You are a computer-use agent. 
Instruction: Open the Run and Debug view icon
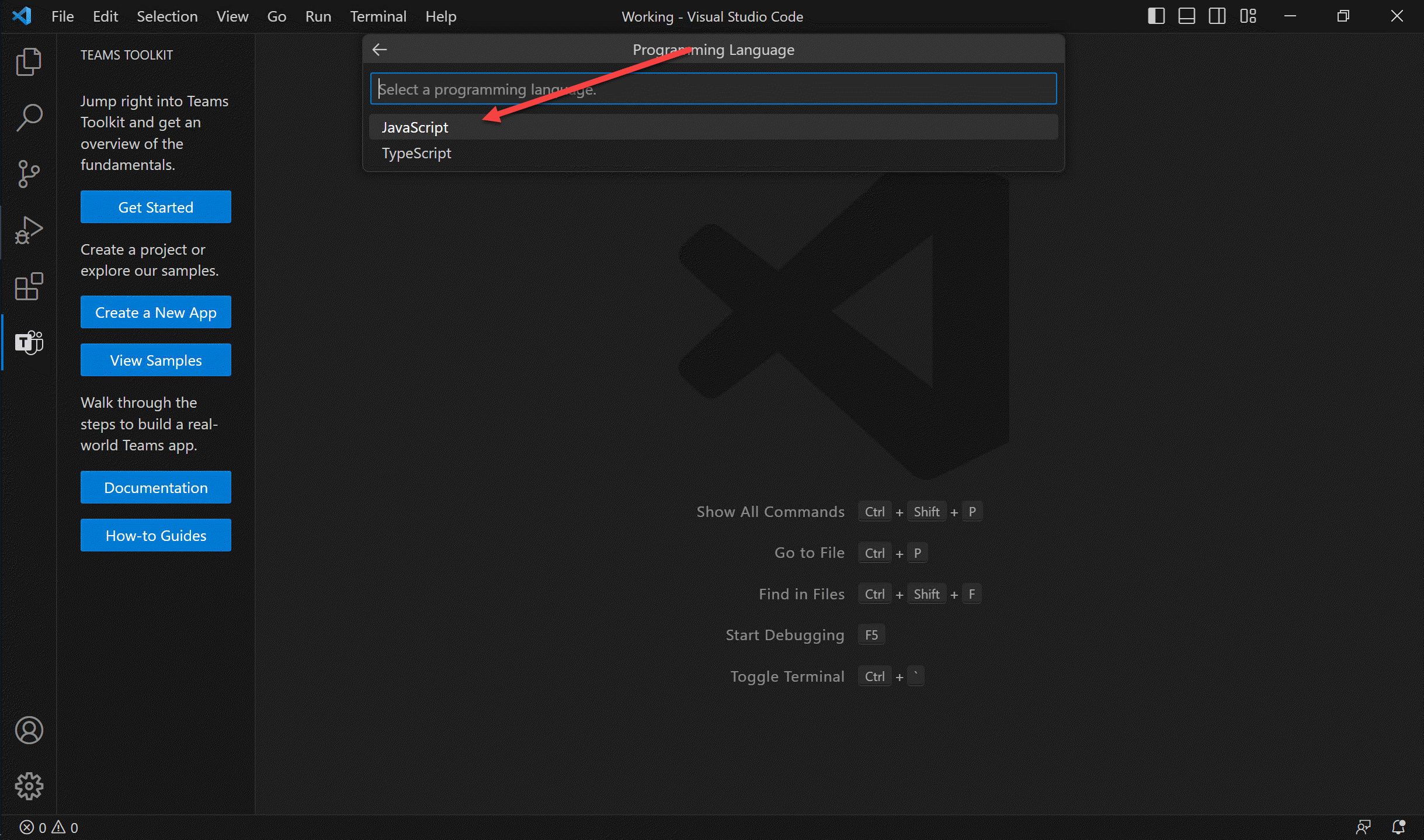click(x=29, y=230)
